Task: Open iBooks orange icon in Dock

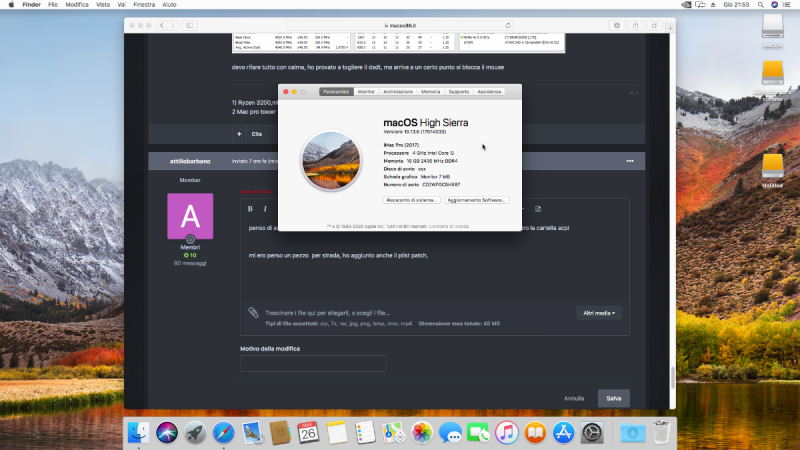Action: point(535,433)
